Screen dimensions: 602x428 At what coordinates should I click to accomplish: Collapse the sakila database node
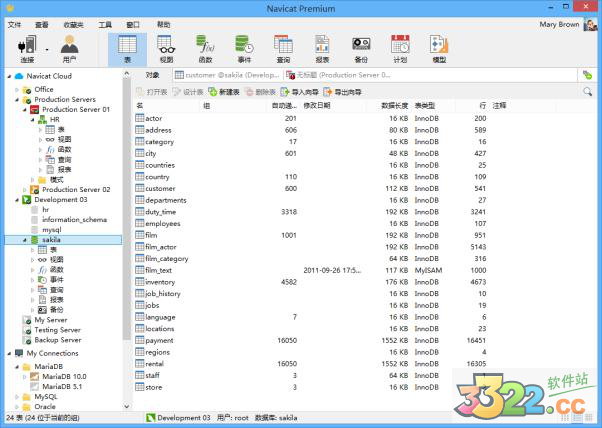(25, 240)
